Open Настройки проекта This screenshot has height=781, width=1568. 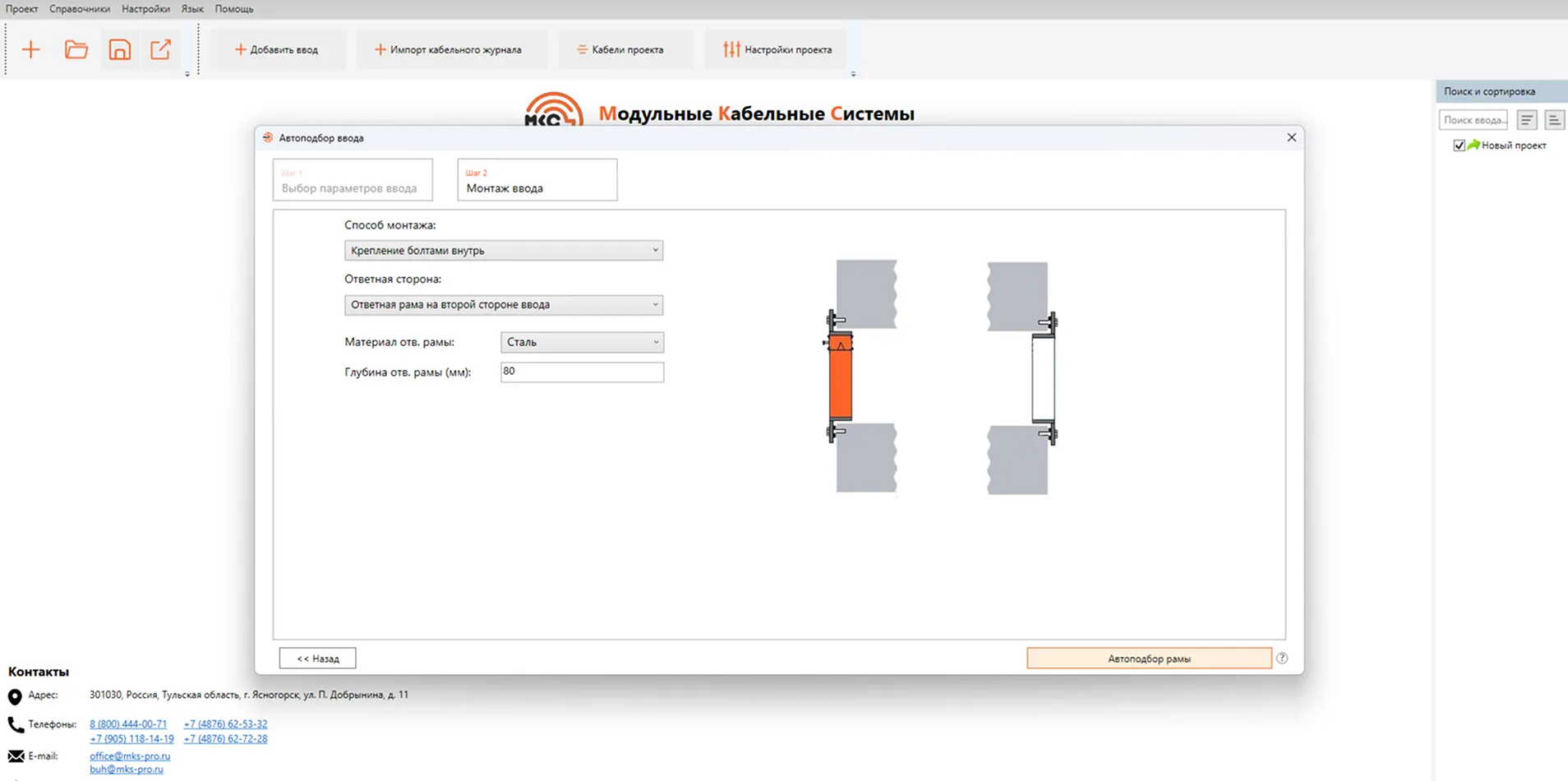pos(777,49)
